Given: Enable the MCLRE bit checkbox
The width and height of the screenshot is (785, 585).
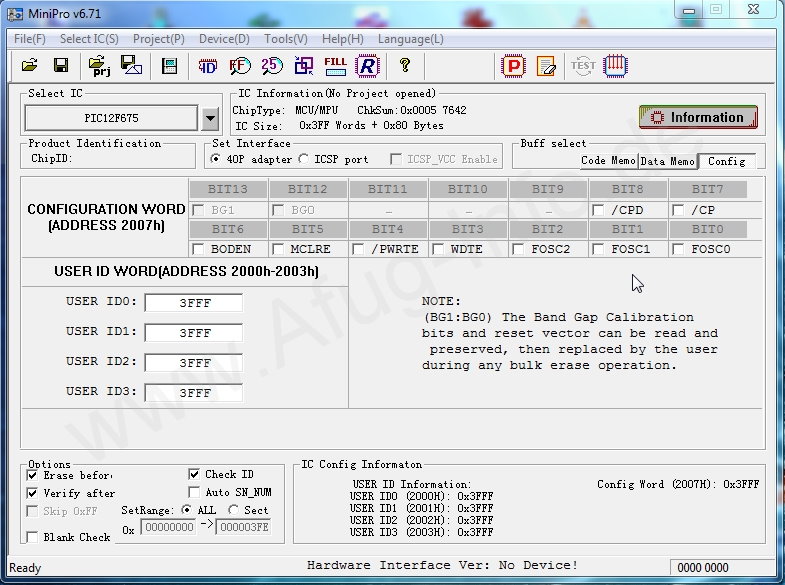Looking at the screenshot, I should [x=278, y=249].
